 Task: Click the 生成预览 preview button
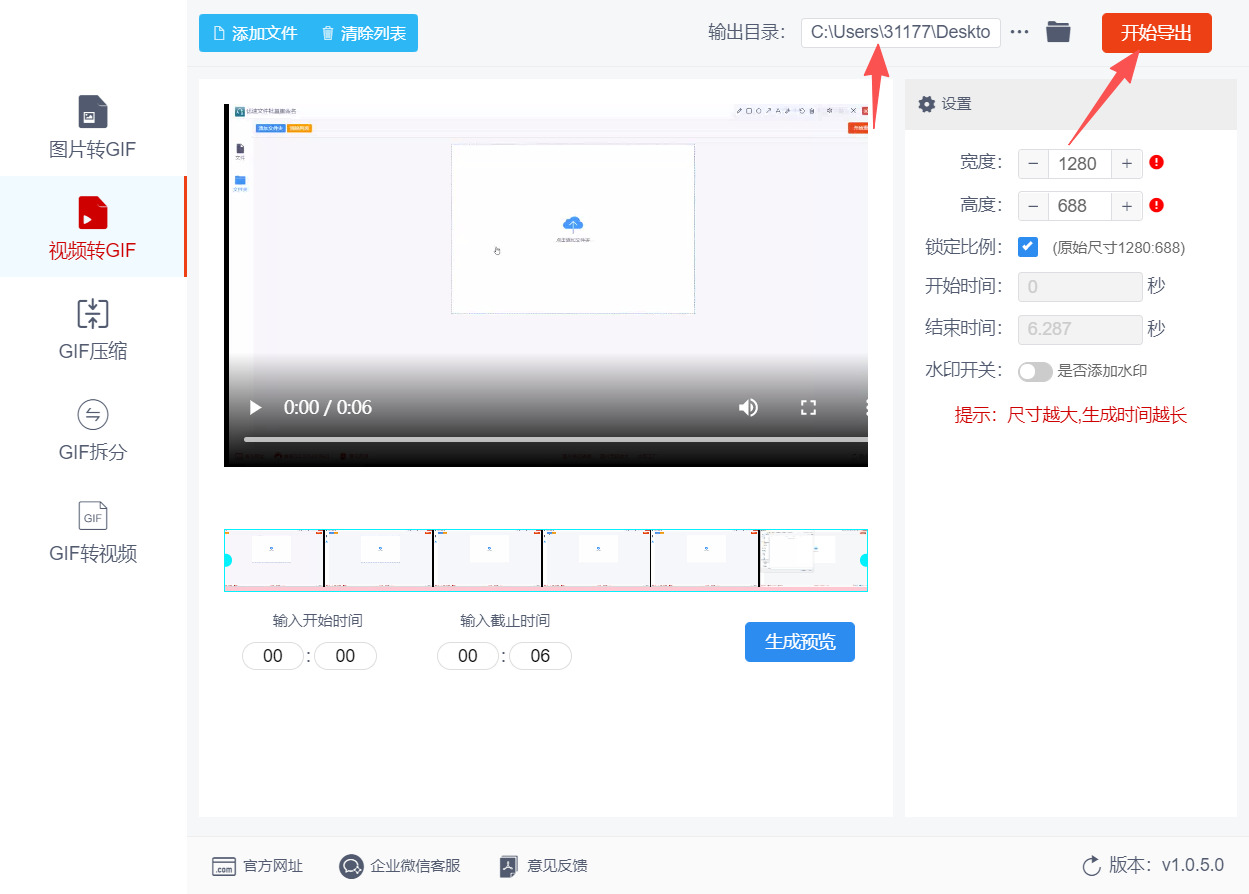799,642
